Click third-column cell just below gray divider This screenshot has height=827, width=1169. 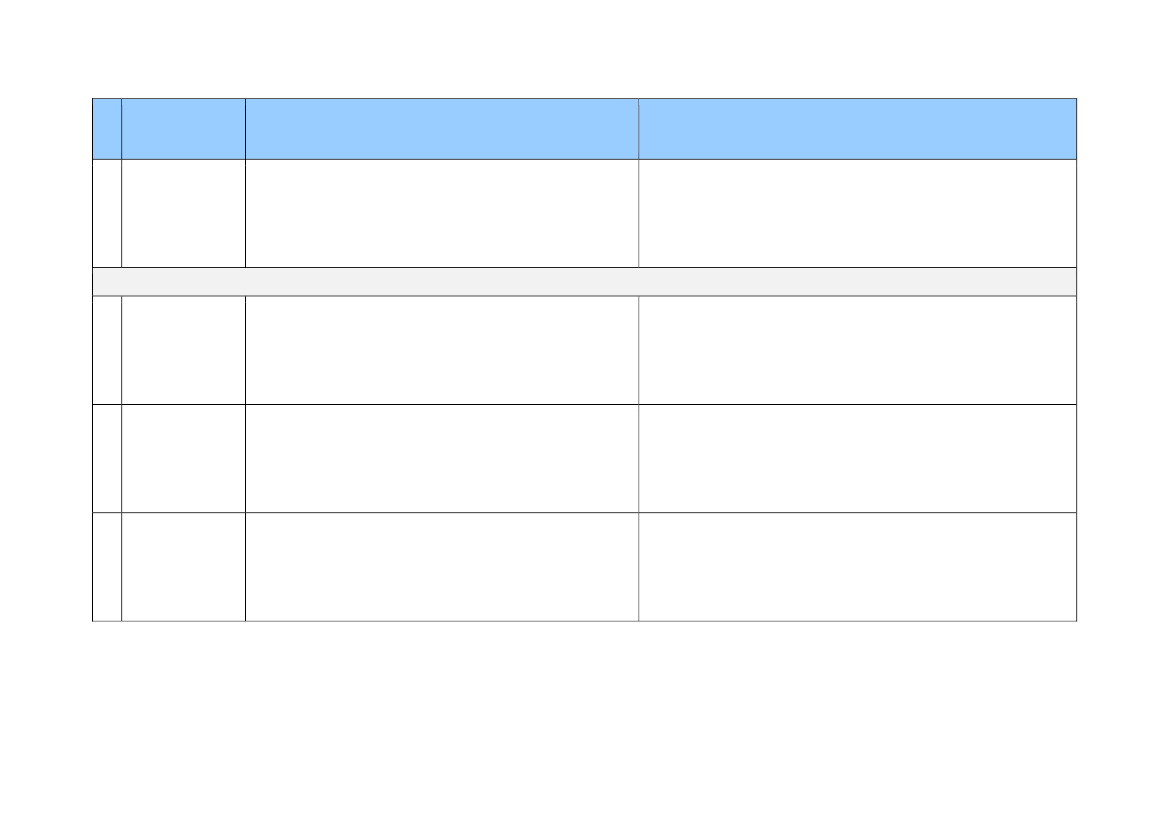[x=441, y=350]
